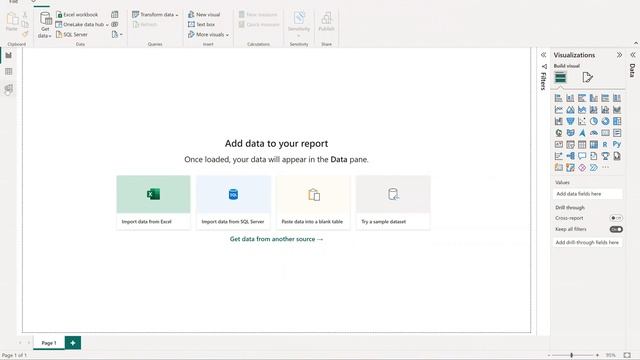Select the Table visual
Viewport: 640px width, 360px height.
[x=582, y=144]
